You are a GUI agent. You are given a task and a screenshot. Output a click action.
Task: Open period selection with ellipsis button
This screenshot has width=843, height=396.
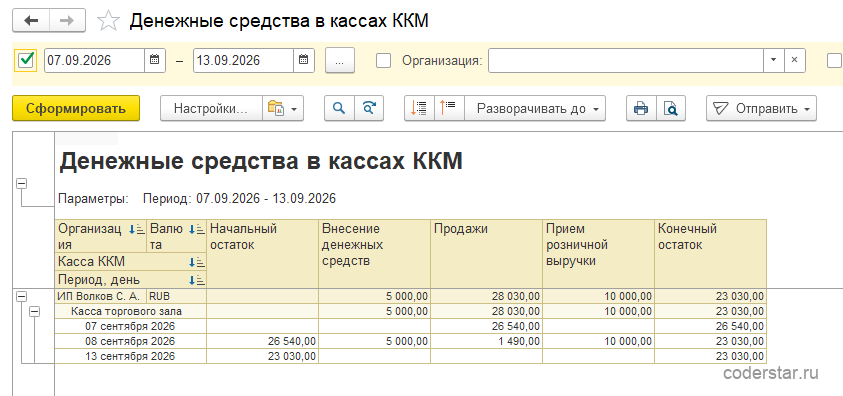coord(340,60)
